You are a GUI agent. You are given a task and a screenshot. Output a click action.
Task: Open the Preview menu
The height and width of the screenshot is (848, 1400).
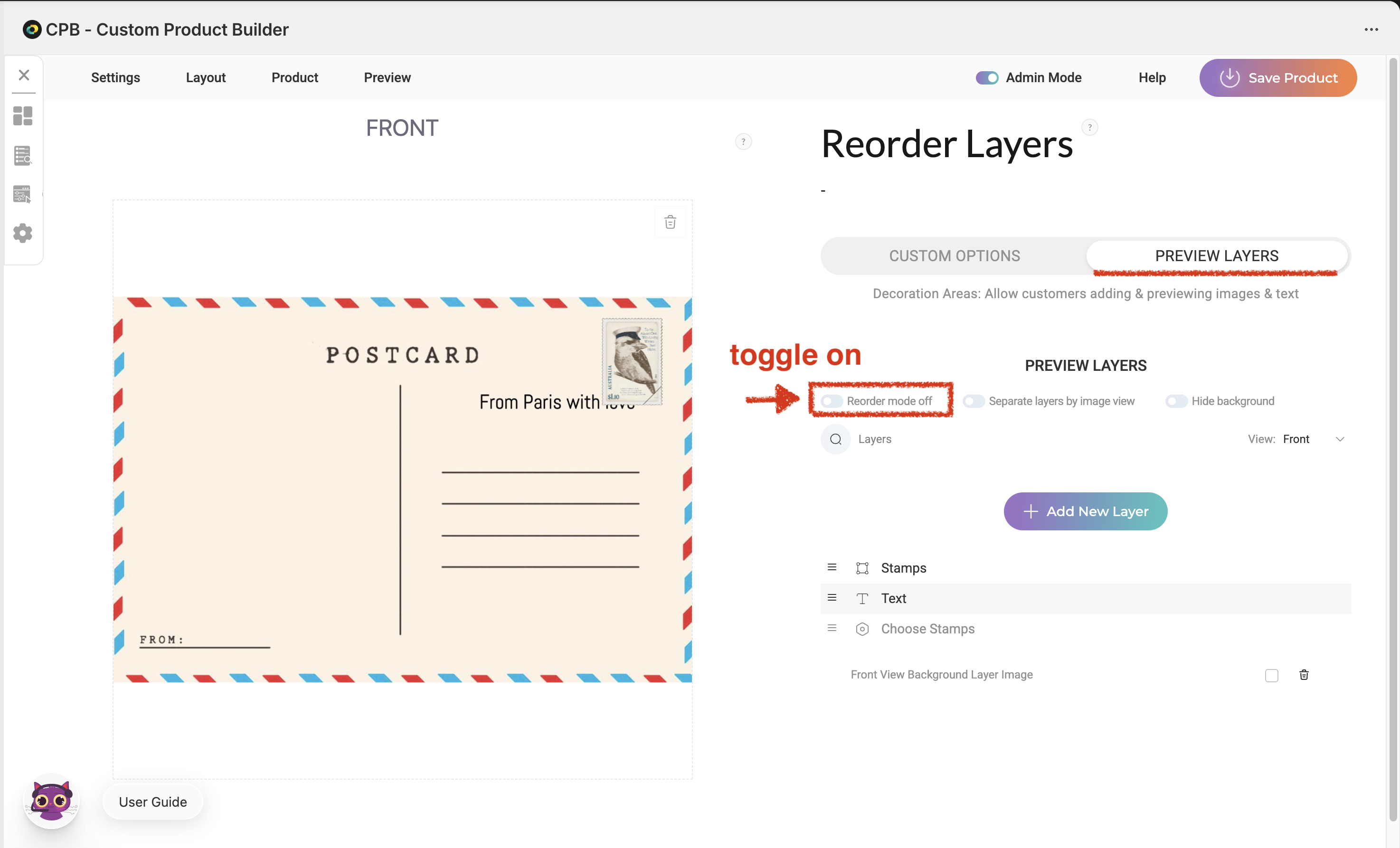tap(387, 78)
